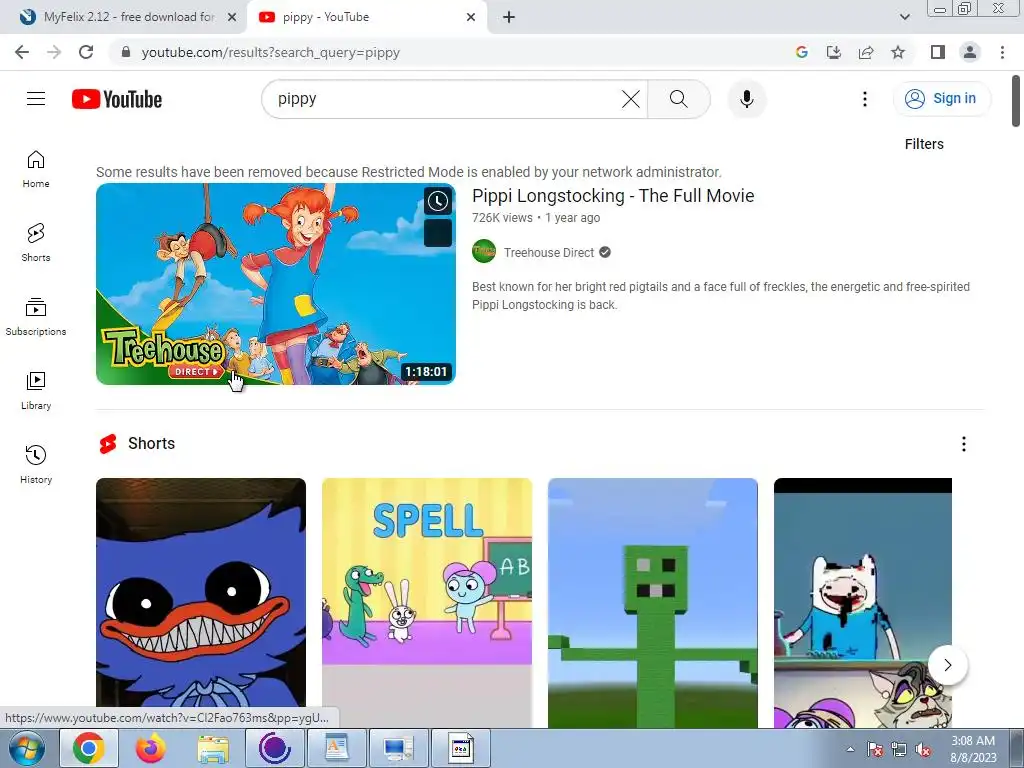Expand the tab search dropdown arrow
This screenshot has height=768, width=1024.
pyautogui.click(x=904, y=17)
